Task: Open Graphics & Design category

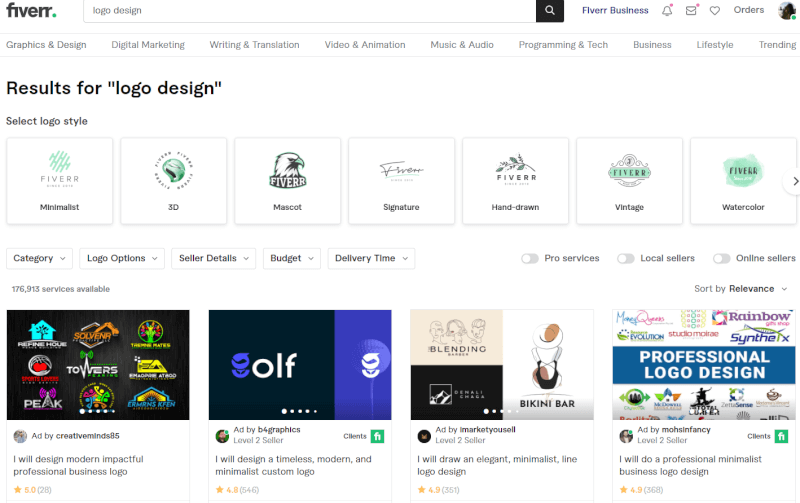Action: (x=46, y=45)
